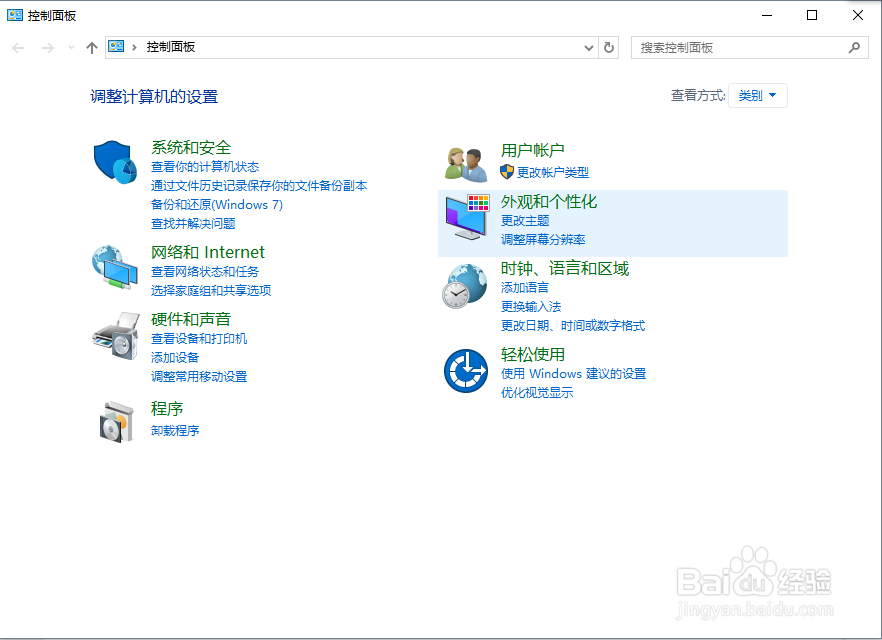The width and height of the screenshot is (882, 640).
Task: Open 时钟、语言和区域 category heading
Action: (565, 268)
